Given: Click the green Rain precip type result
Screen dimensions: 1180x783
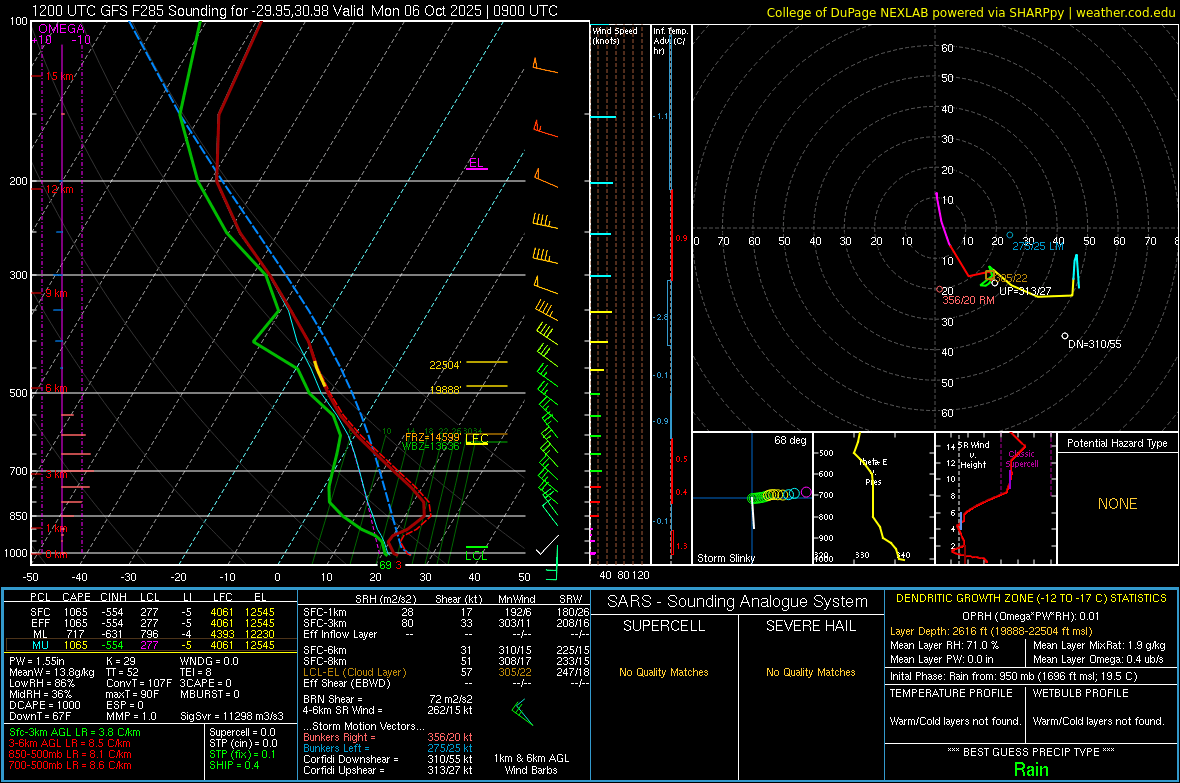Looking at the screenshot, I should (x=1031, y=769).
